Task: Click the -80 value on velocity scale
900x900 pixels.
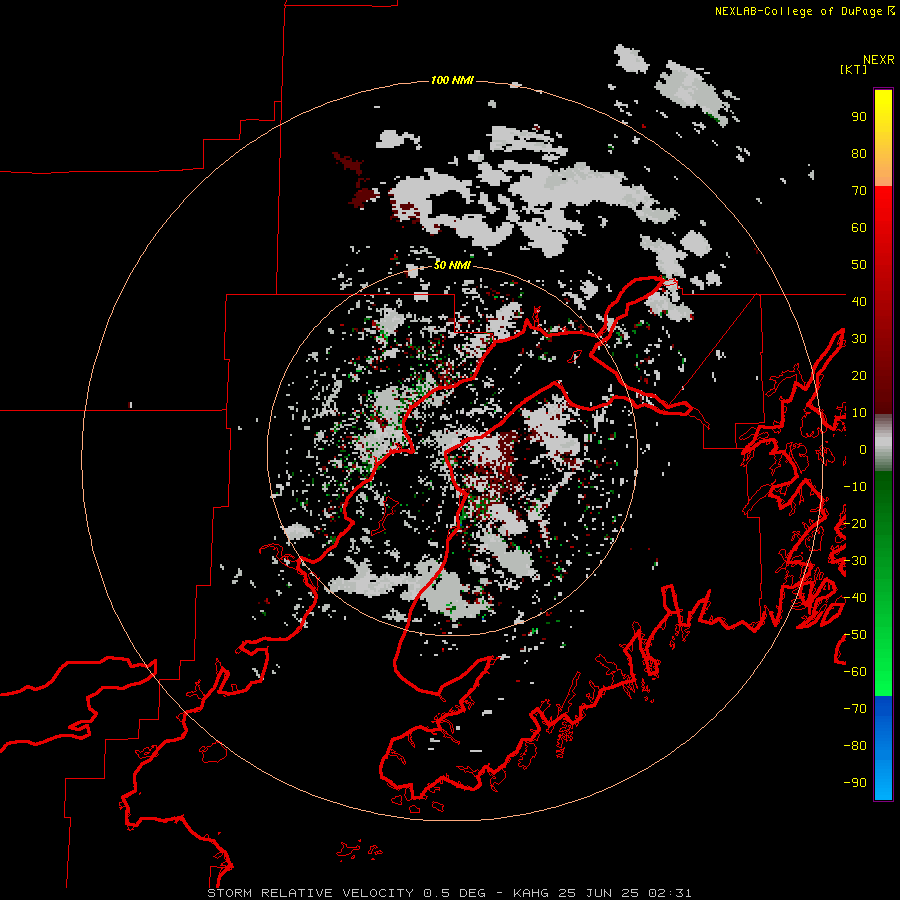Action: pos(855,746)
